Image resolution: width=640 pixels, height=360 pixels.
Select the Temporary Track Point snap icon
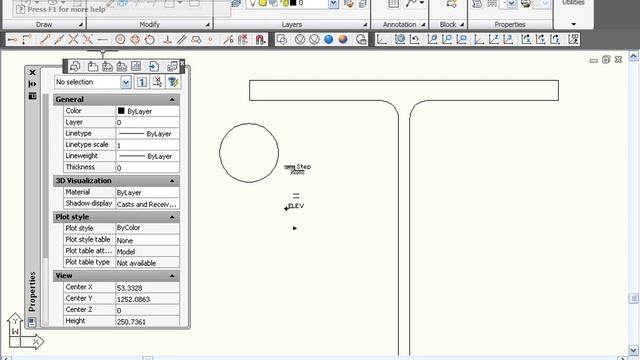(13, 40)
